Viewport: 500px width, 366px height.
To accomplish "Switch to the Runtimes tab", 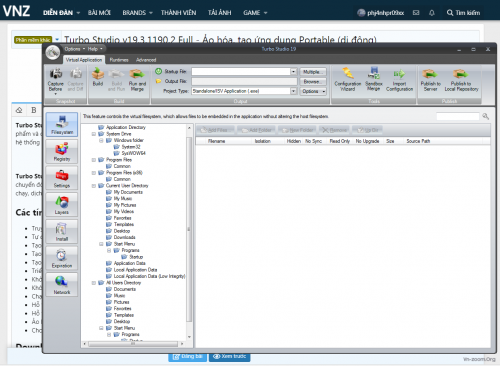I will coord(119,60).
